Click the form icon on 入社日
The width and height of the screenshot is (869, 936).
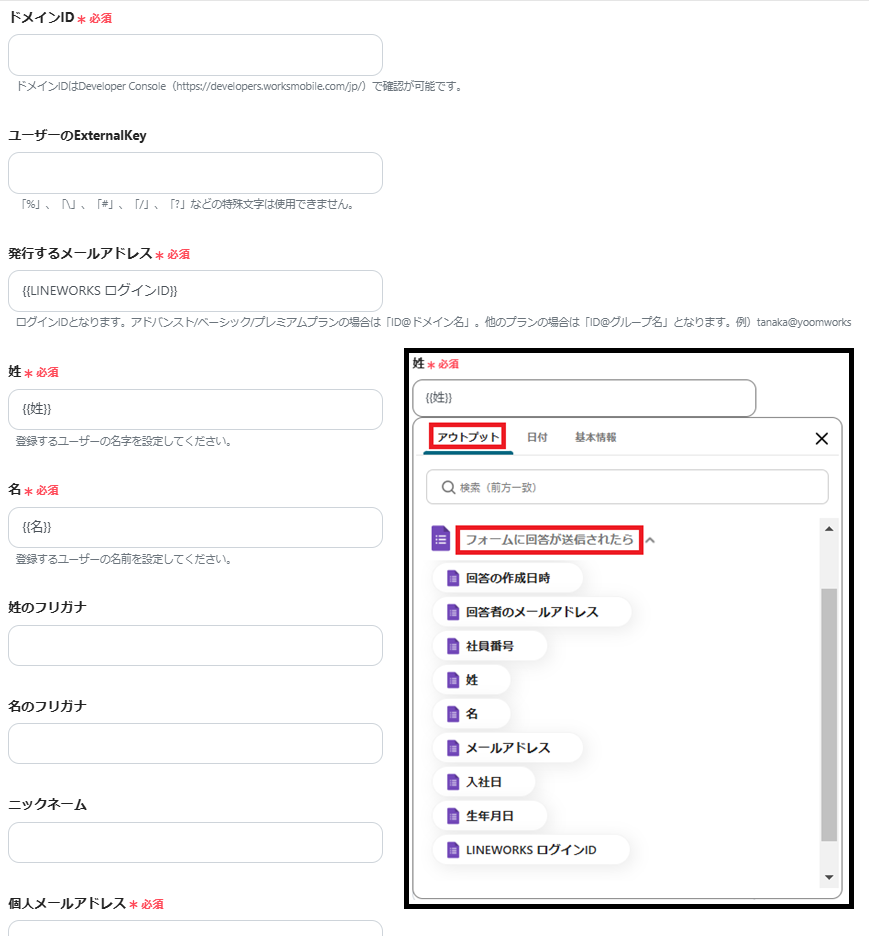point(453,782)
